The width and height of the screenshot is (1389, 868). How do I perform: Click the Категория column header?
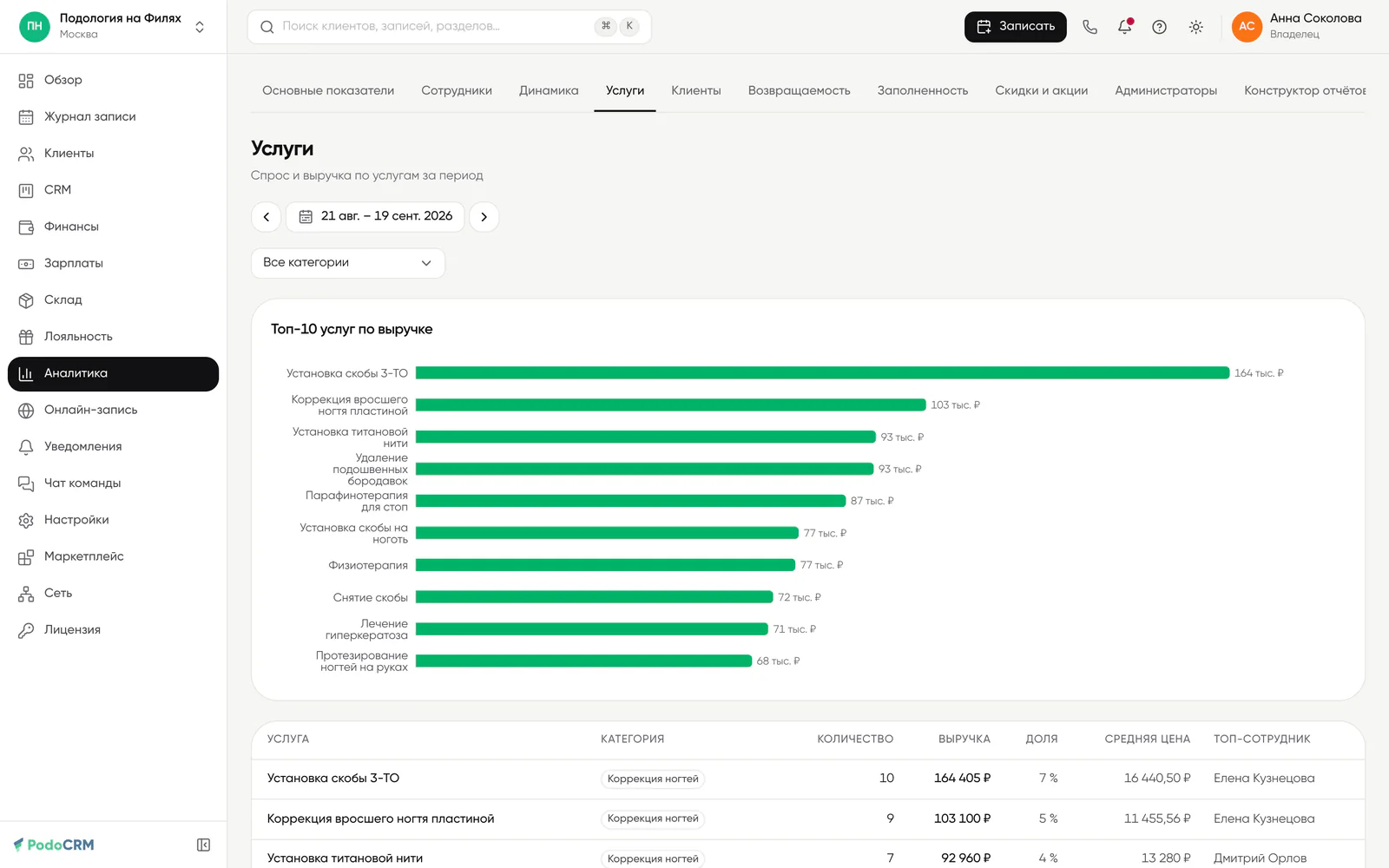[x=632, y=740]
